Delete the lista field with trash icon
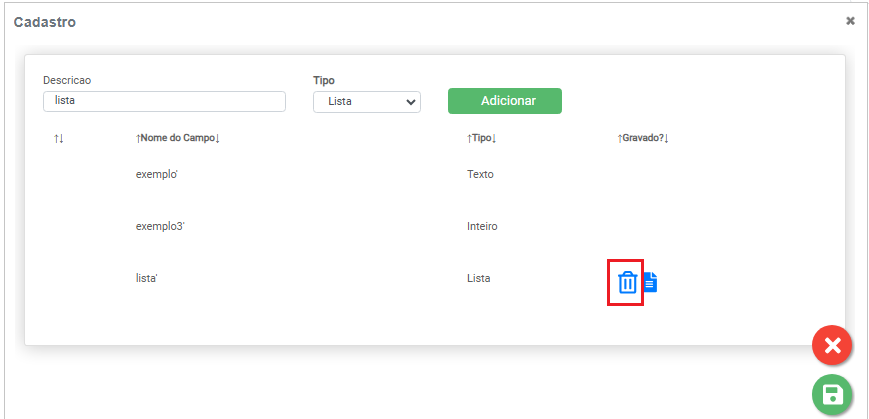Viewport: 869px width, 419px height. [627, 283]
